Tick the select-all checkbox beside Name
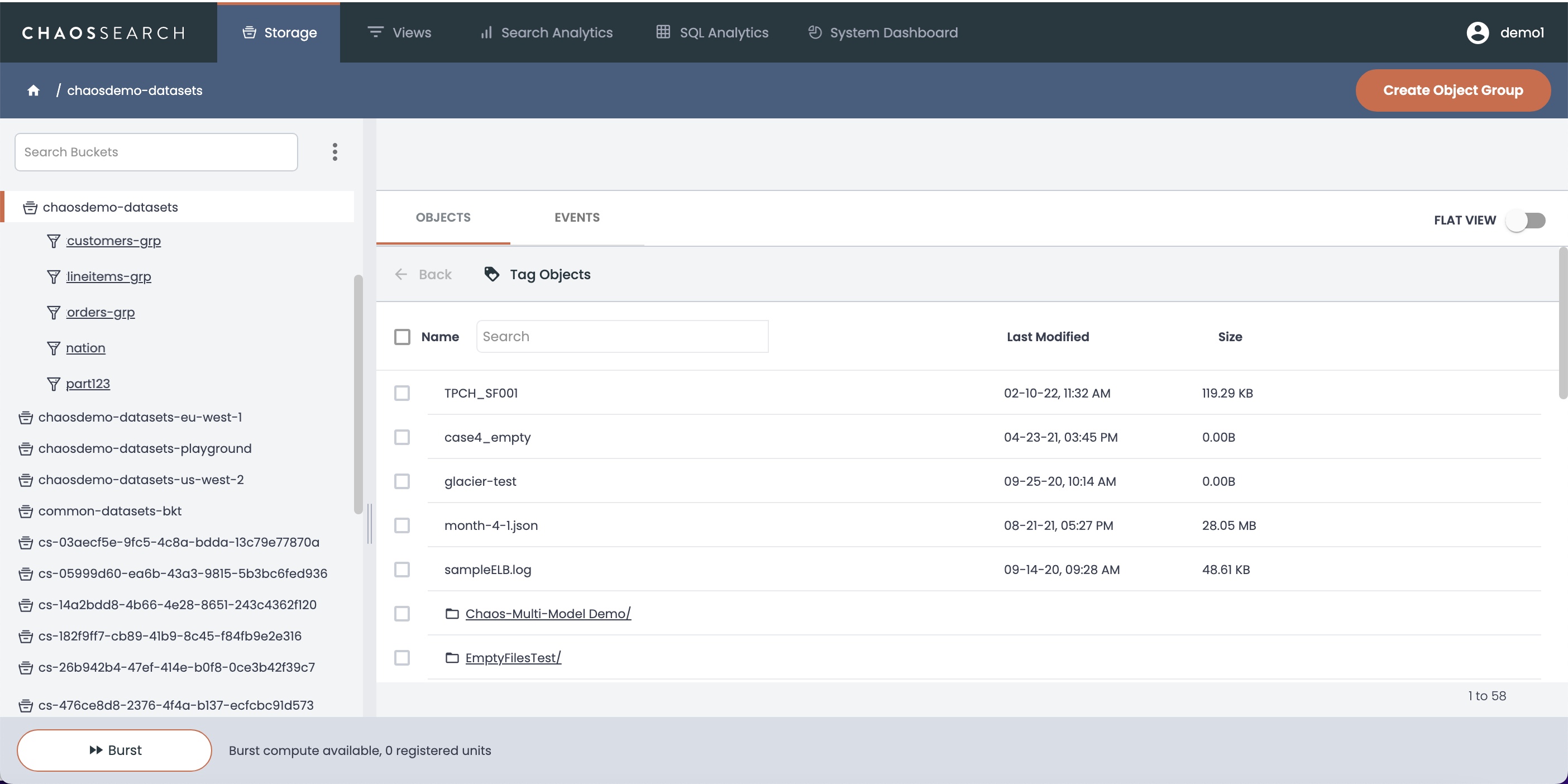Viewport: 1568px width, 784px height. (401, 337)
